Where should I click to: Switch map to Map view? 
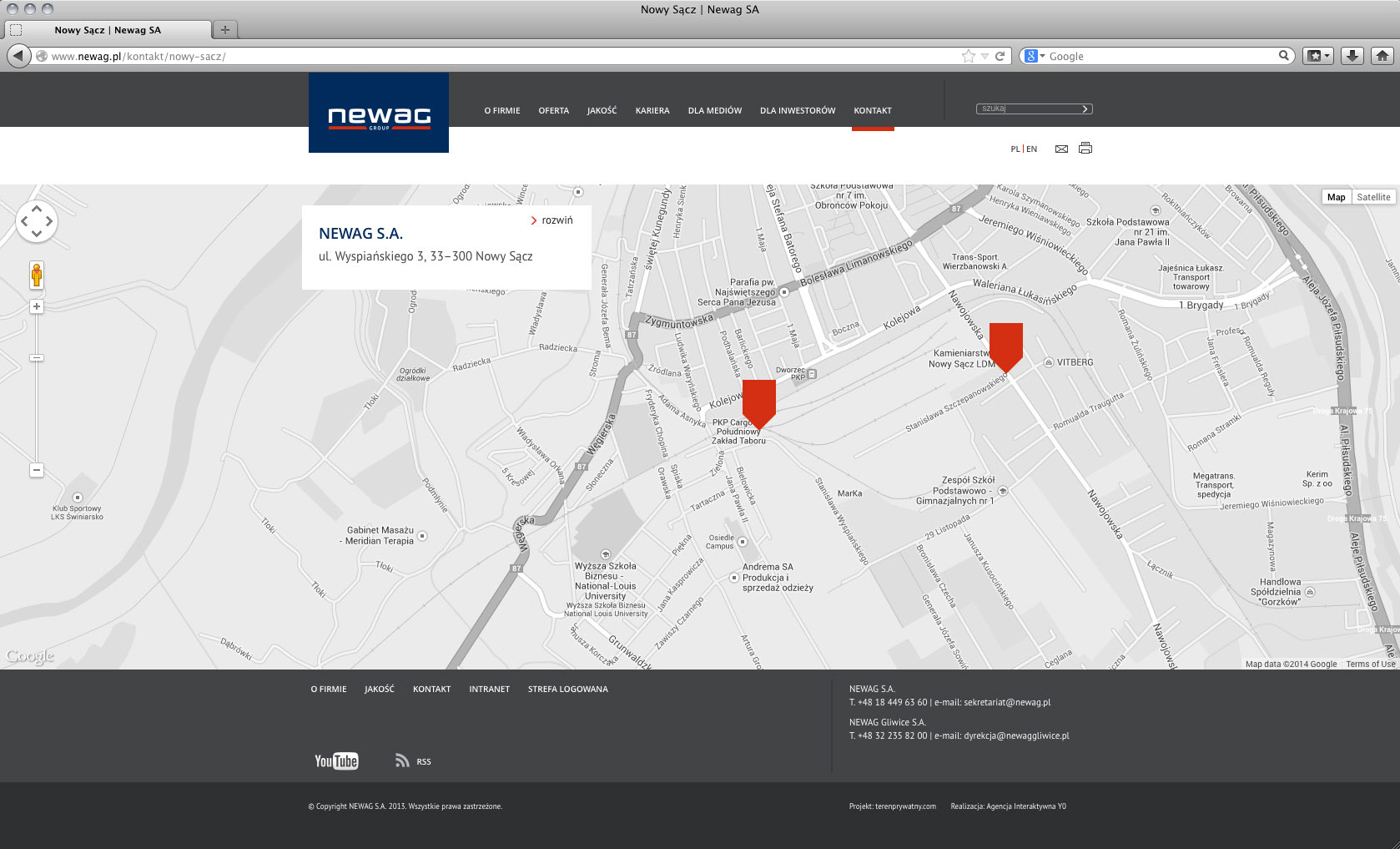[1337, 197]
